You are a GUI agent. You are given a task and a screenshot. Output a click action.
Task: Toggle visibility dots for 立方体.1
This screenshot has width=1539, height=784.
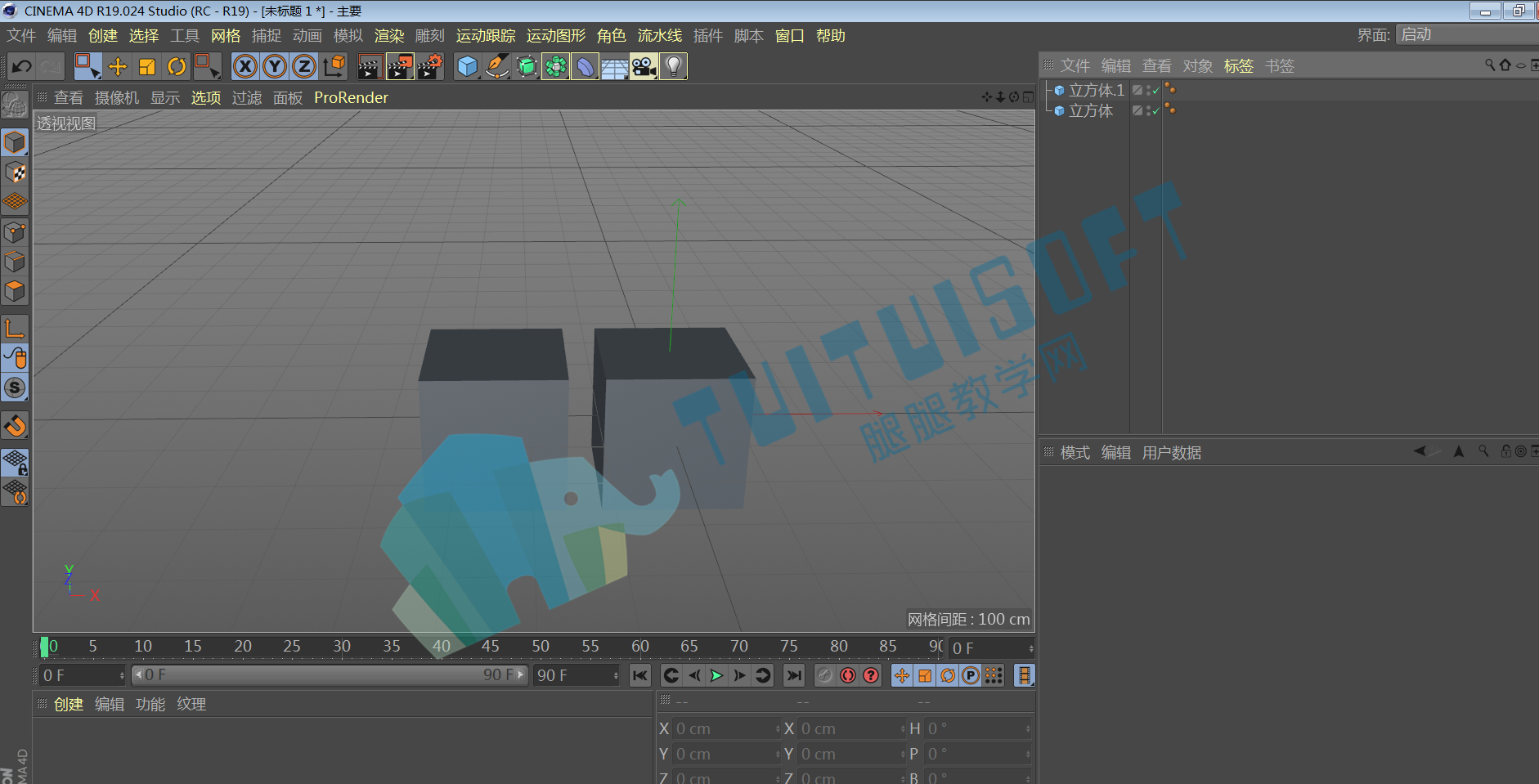pos(1149,90)
